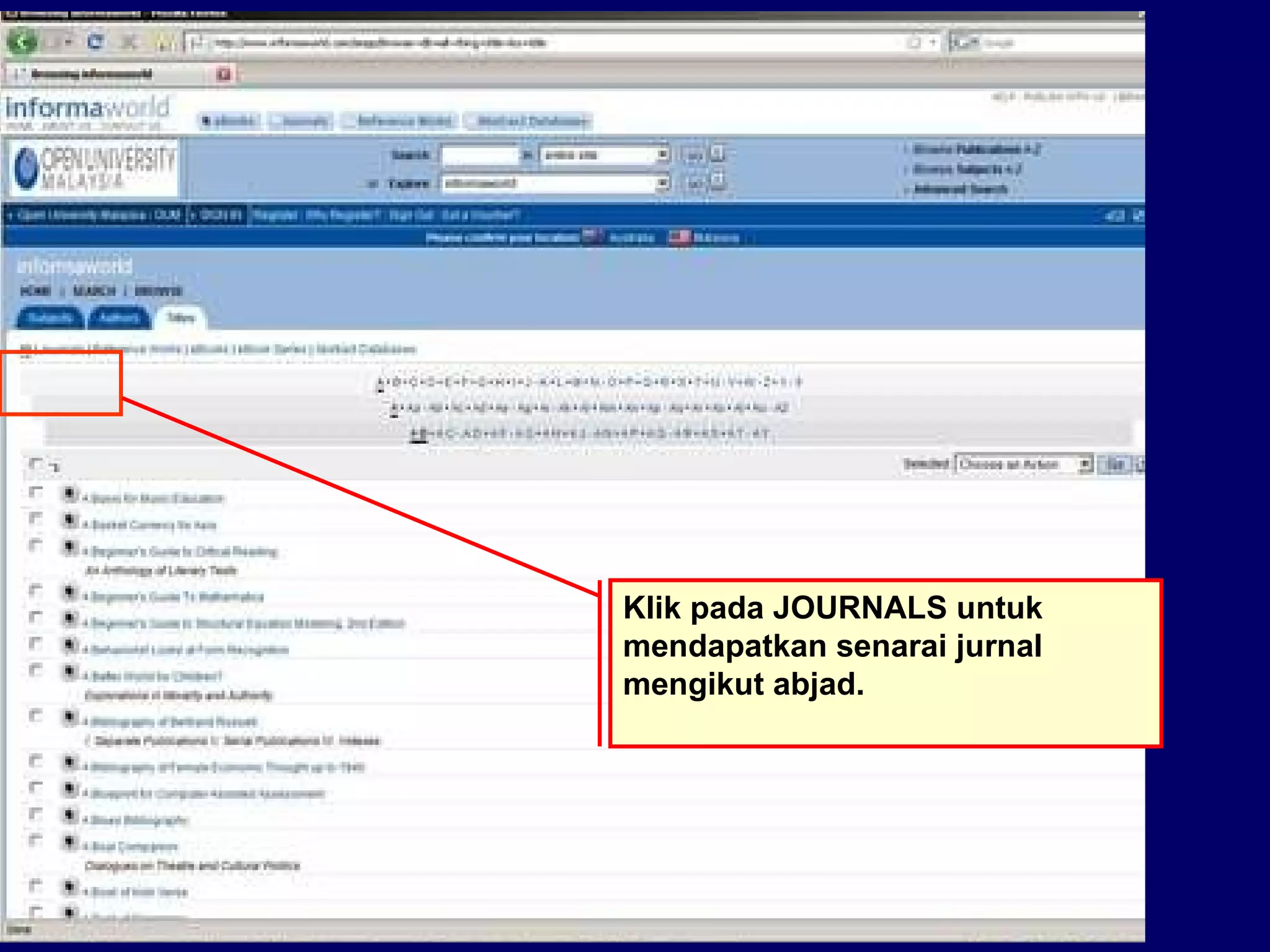
Task: Click the left icon at the right end of the dark navigation bar
Action: [x=1115, y=216]
